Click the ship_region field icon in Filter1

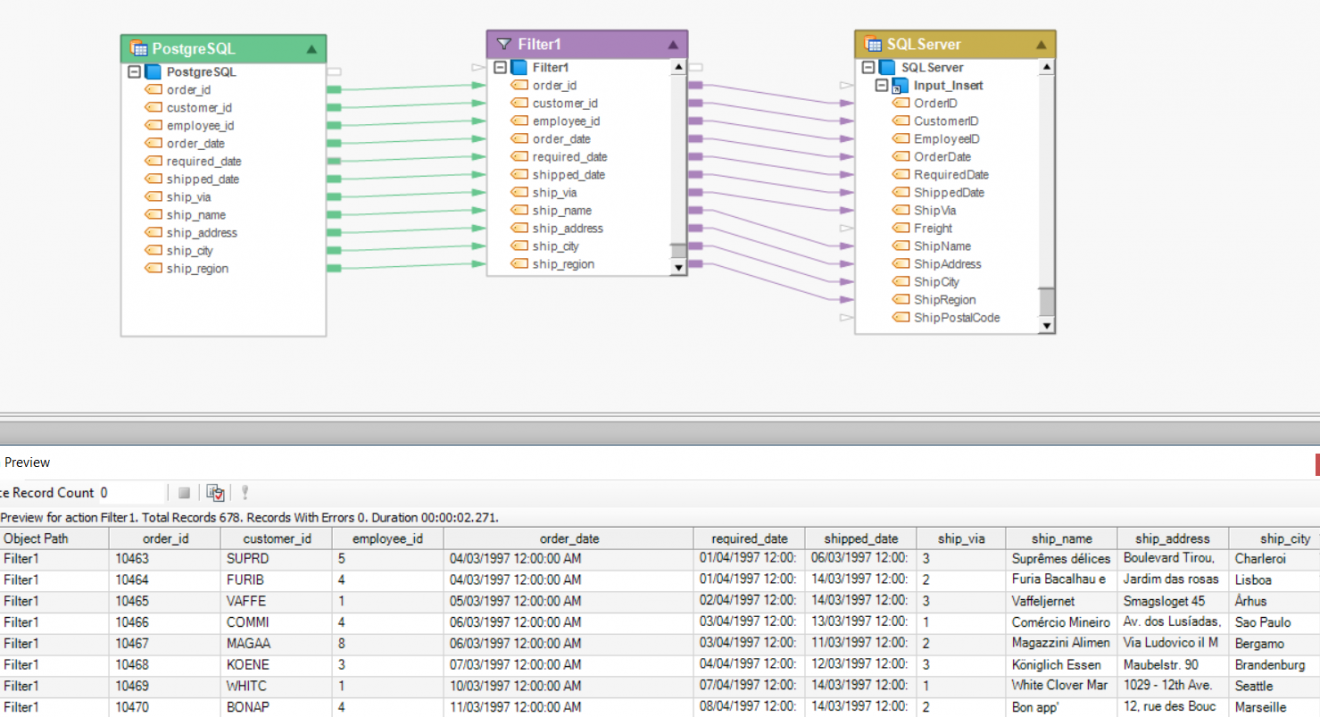click(x=517, y=264)
